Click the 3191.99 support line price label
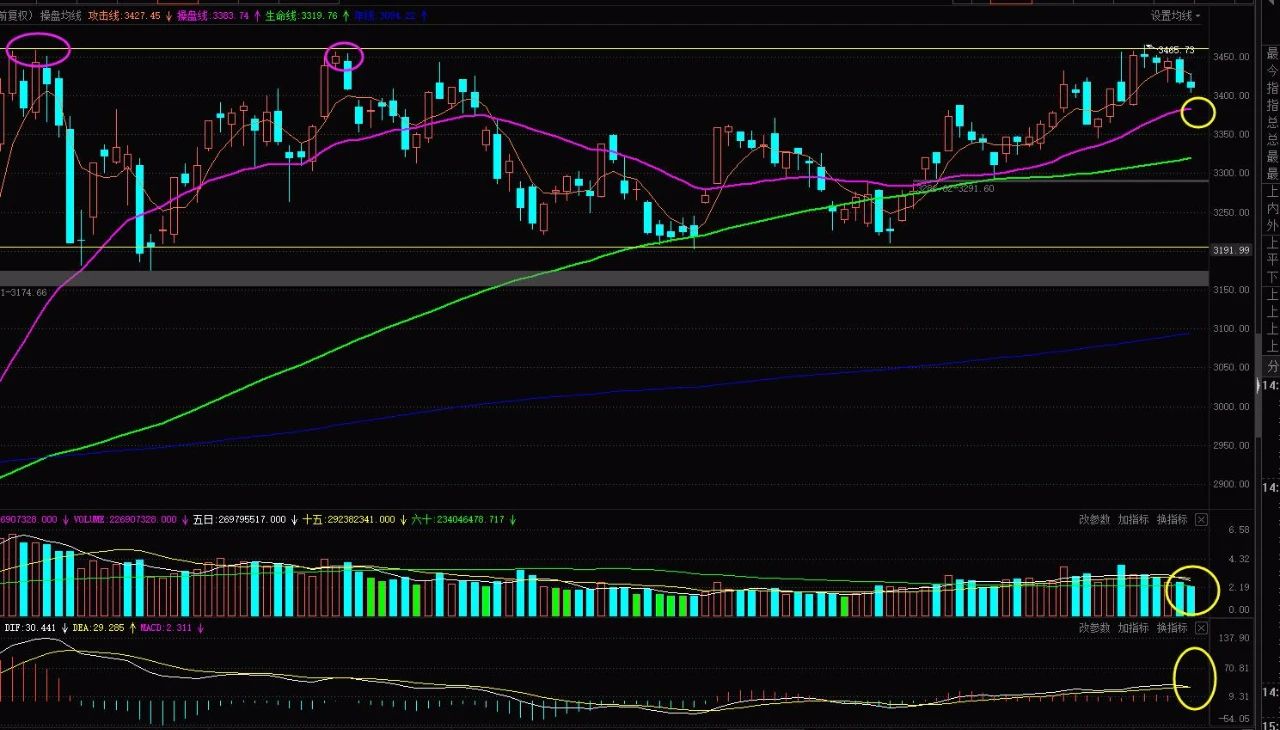The image size is (1280, 730). point(1231,251)
